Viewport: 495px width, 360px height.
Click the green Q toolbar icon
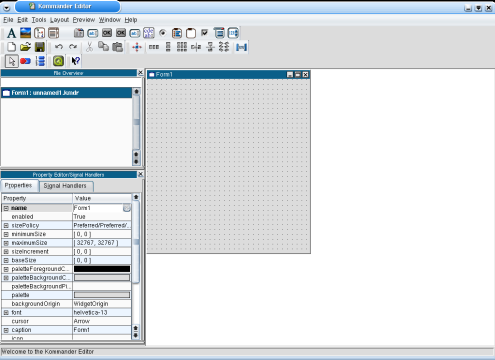coord(58,61)
